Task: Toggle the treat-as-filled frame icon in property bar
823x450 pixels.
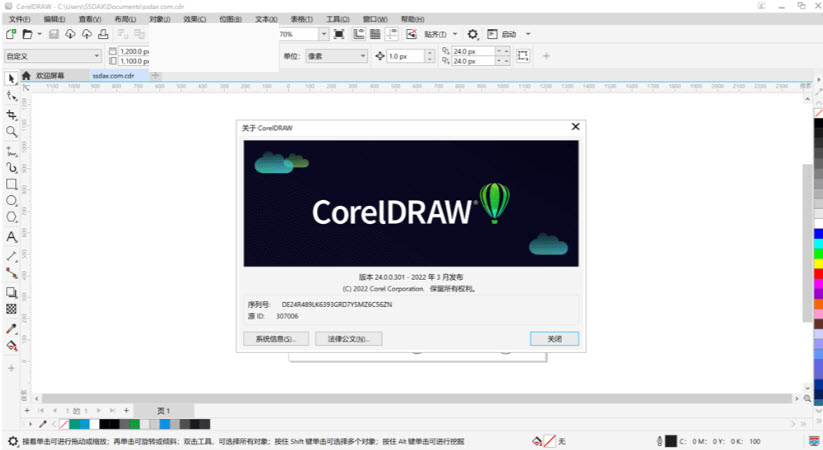Action: [x=523, y=56]
